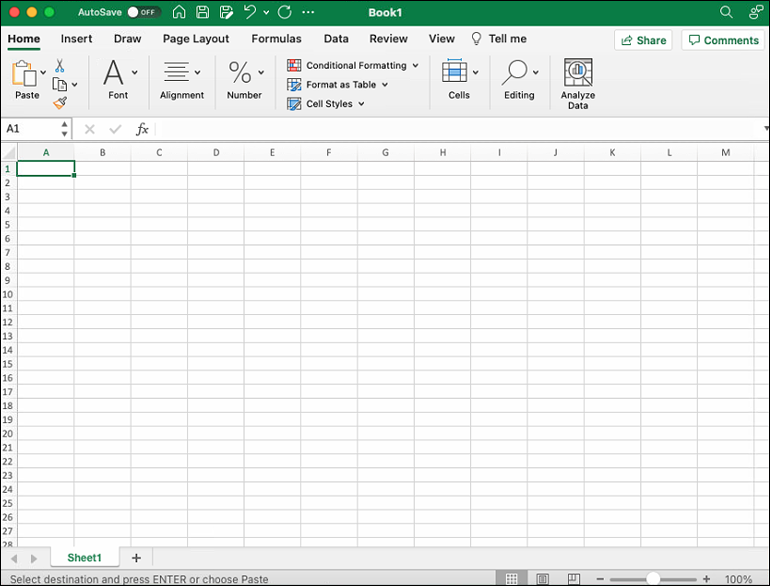Screen dimensions: 770x586
Task: Open the Editing magnifier group icon
Action: pos(514,72)
